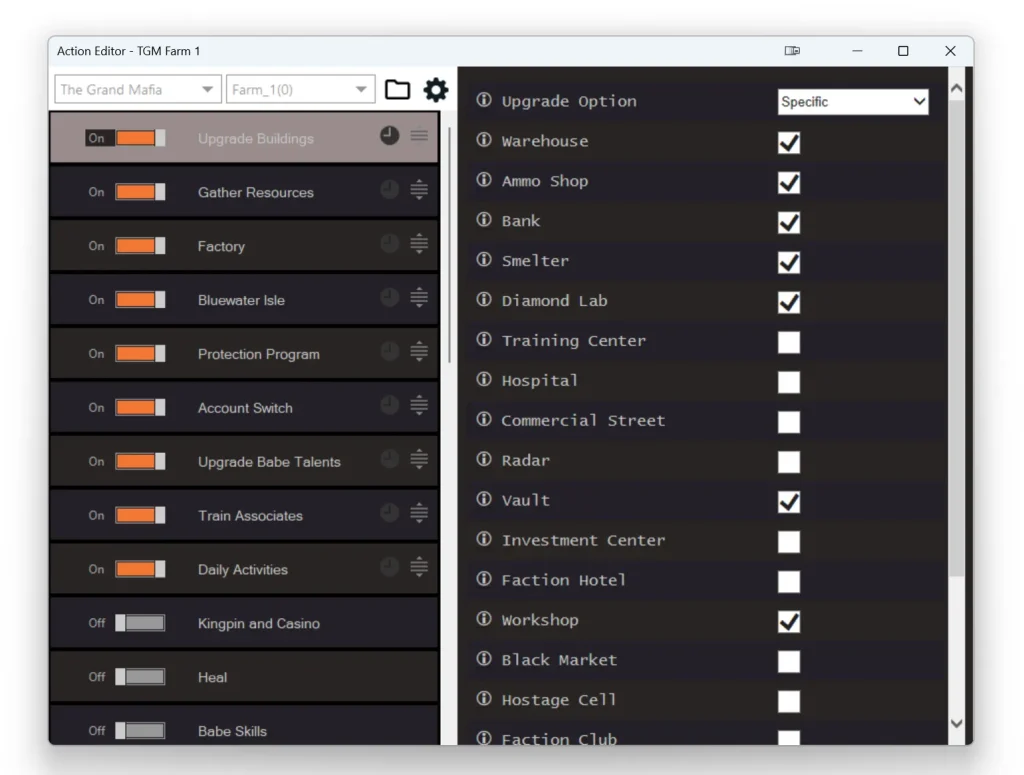This screenshot has height=775, width=1024.
Task: Uncheck the Ammo Shop checkbox
Action: click(789, 182)
